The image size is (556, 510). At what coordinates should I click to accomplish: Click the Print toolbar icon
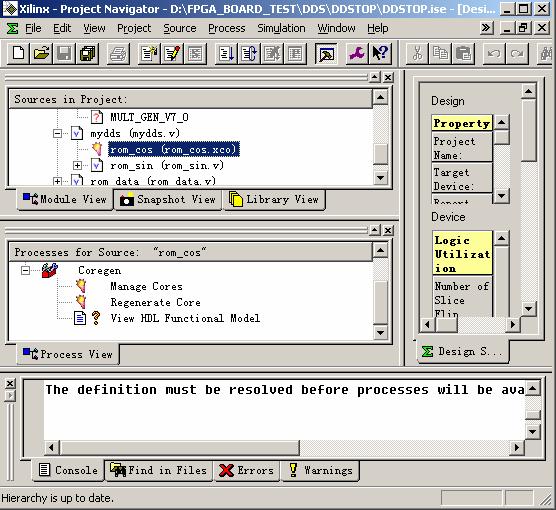(x=118, y=54)
